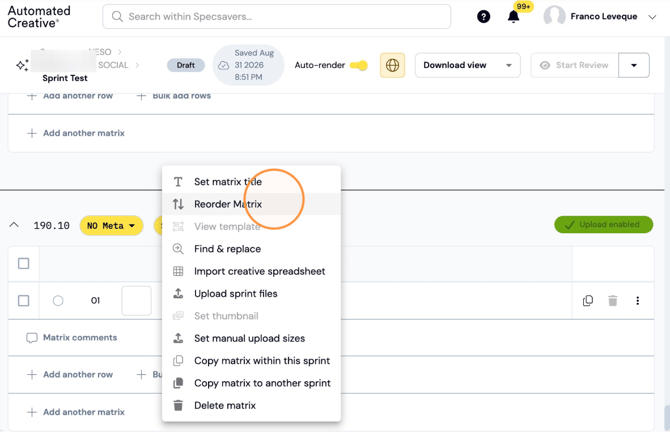Delete row 01 with the trash icon
Image resolution: width=670 pixels, height=436 pixels.
tap(613, 300)
